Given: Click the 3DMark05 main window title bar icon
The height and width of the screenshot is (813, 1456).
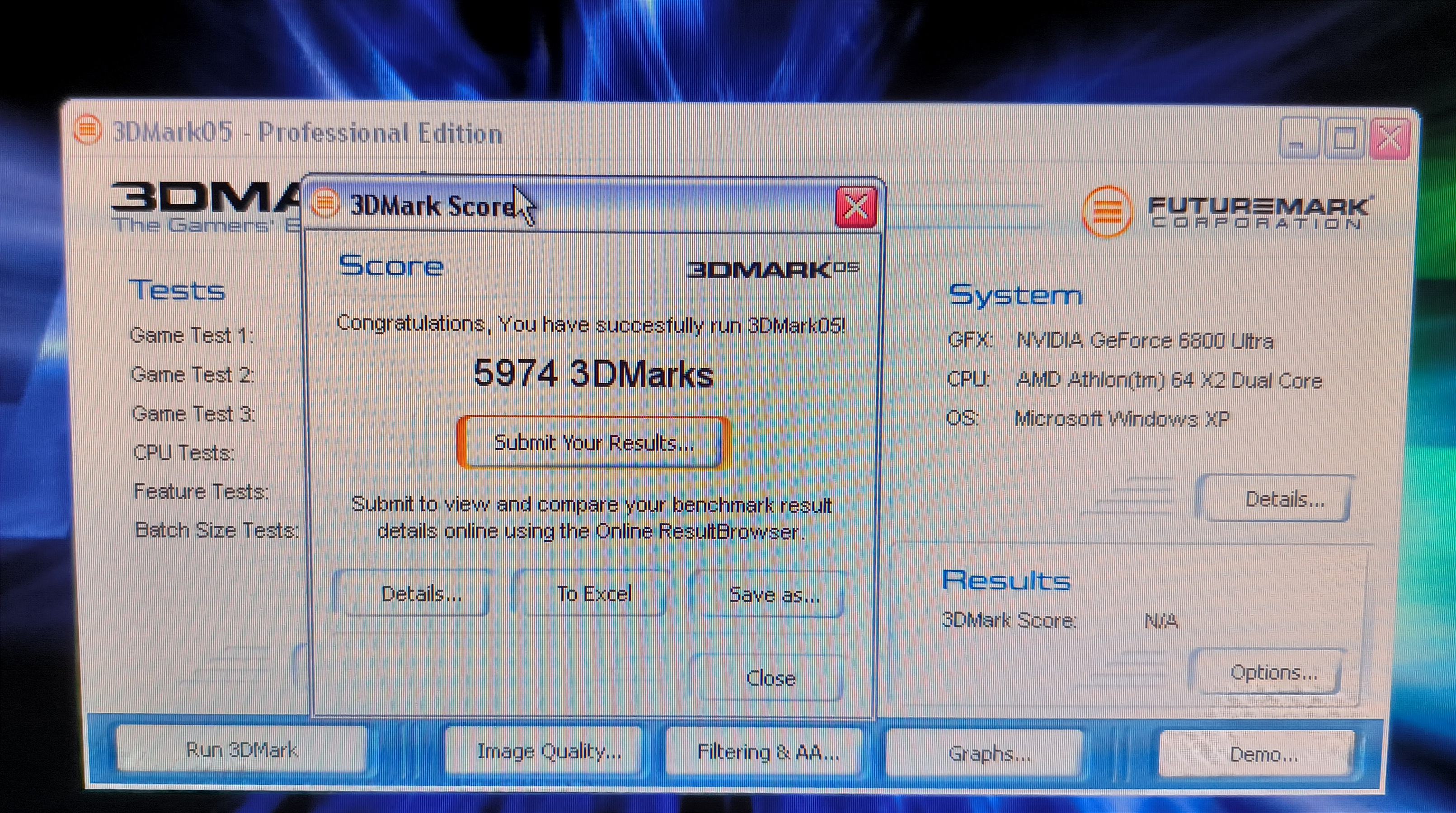Looking at the screenshot, I should click(x=87, y=131).
